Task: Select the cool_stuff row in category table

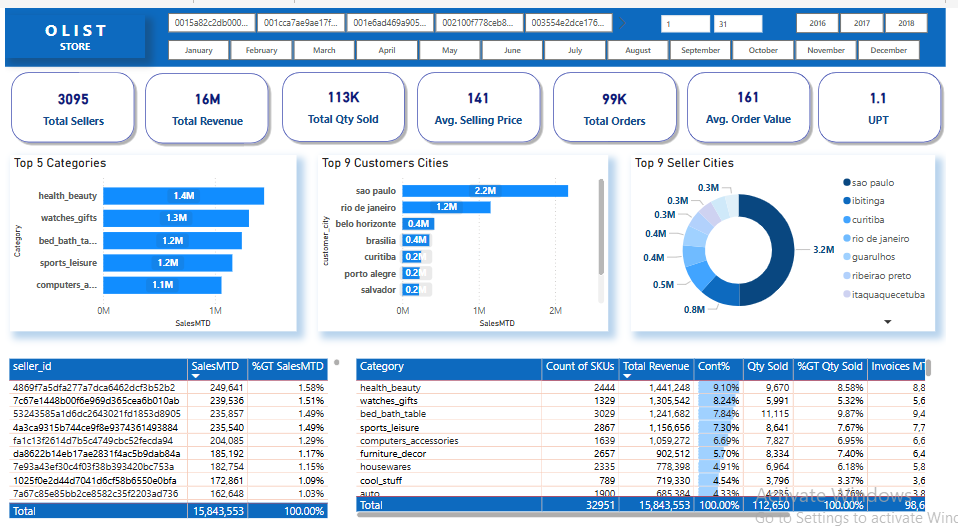Action: point(642,480)
